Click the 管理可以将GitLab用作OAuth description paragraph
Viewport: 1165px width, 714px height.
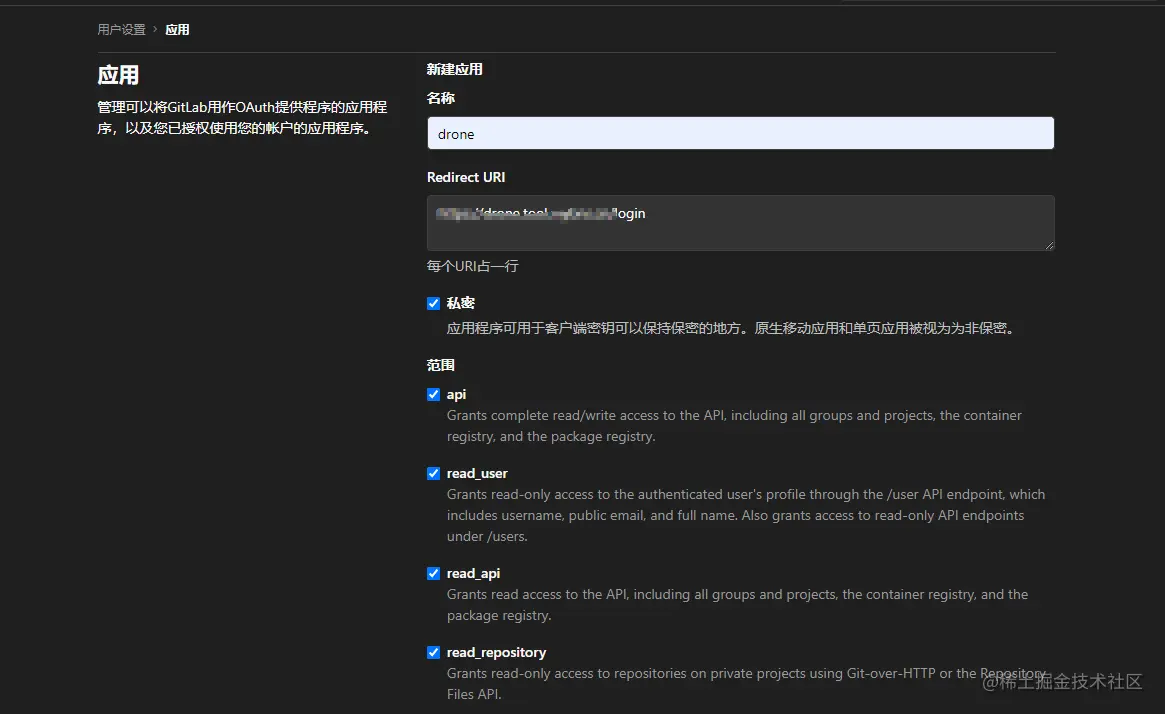[x=242, y=117]
